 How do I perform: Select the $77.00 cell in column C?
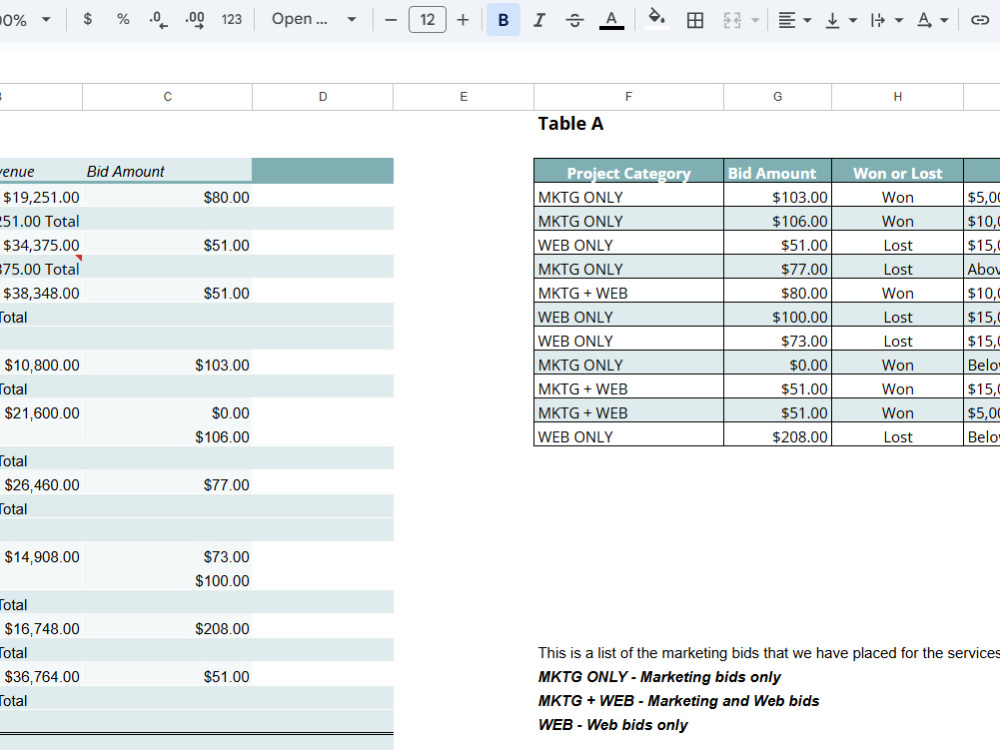(x=167, y=485)
